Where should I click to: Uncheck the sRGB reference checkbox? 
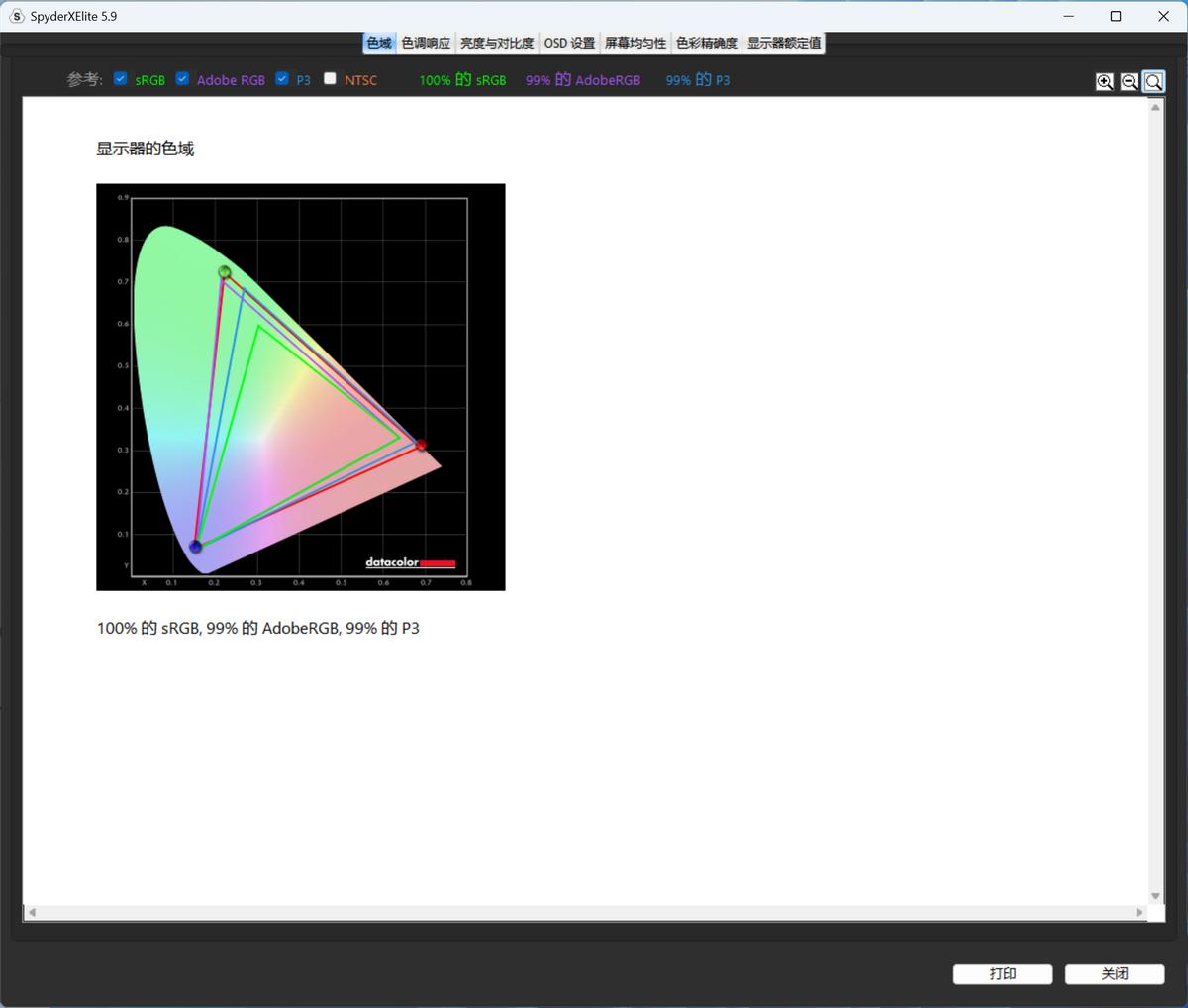tap(121, 78)
